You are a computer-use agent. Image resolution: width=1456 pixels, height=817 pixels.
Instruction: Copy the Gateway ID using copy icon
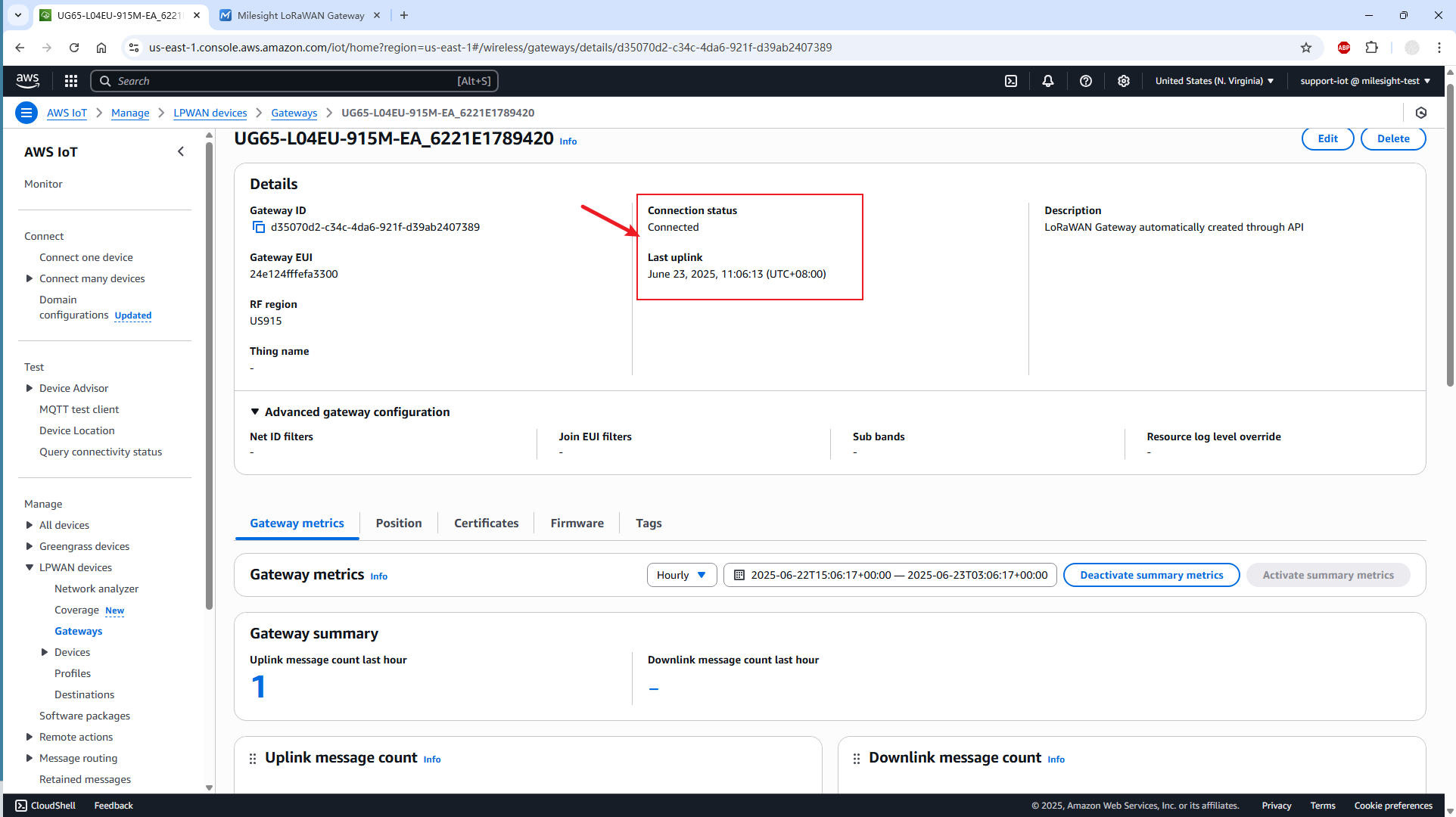(258, 227)
